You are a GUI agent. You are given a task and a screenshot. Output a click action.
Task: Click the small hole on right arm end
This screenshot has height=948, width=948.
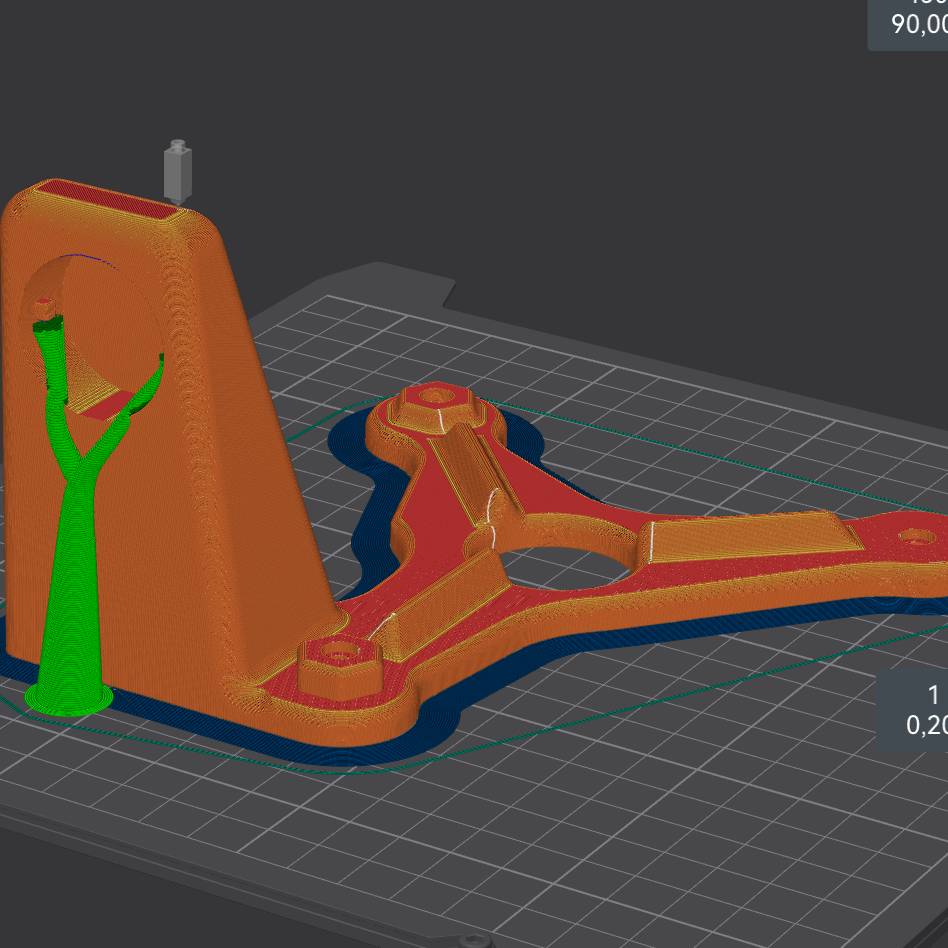[914, 537]
